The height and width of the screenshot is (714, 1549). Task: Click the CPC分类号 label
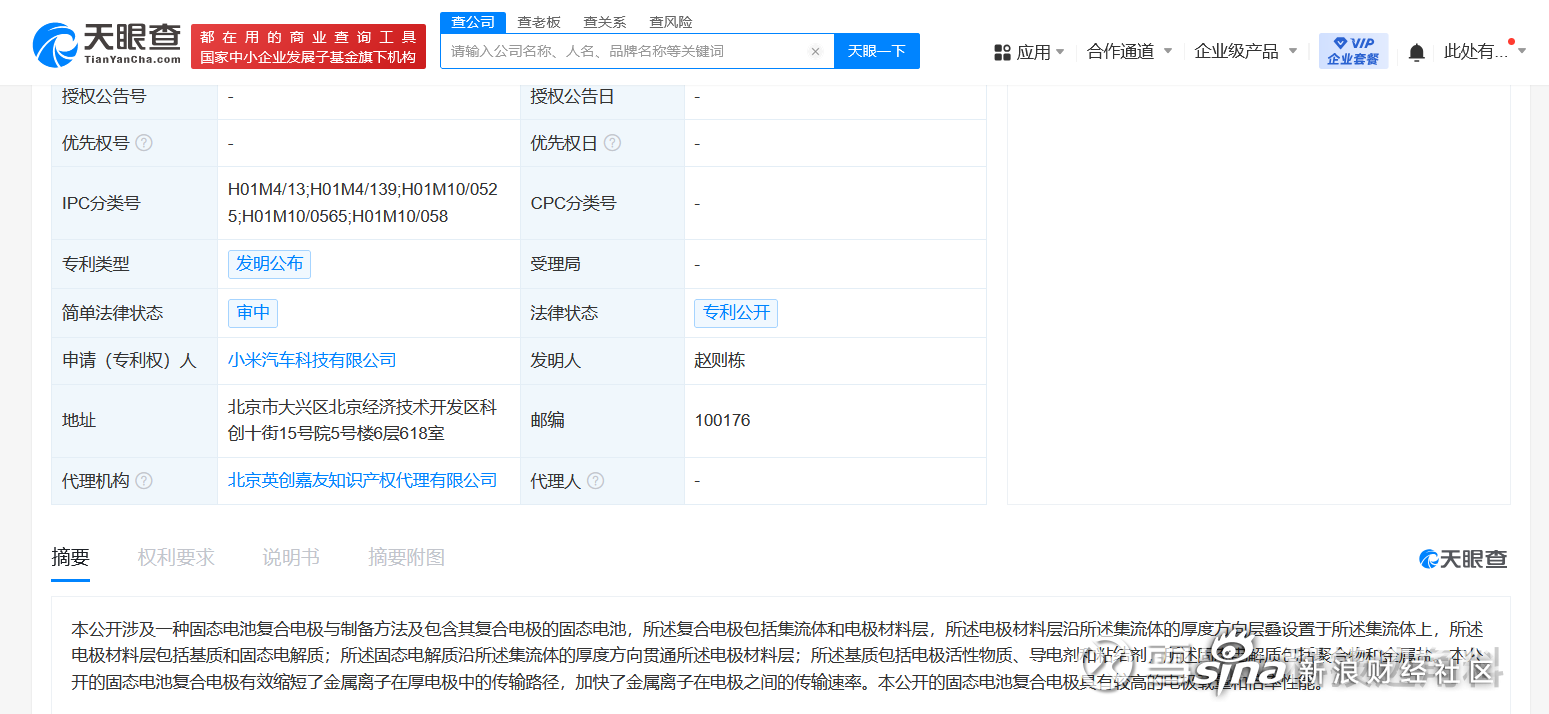(x=573, y=203)
